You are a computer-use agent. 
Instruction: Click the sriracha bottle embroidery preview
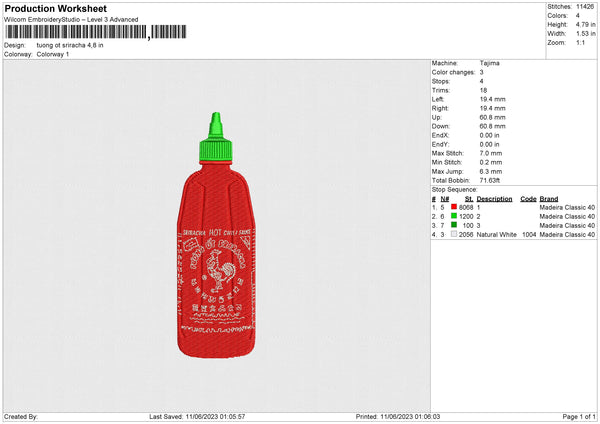point(216,235)
